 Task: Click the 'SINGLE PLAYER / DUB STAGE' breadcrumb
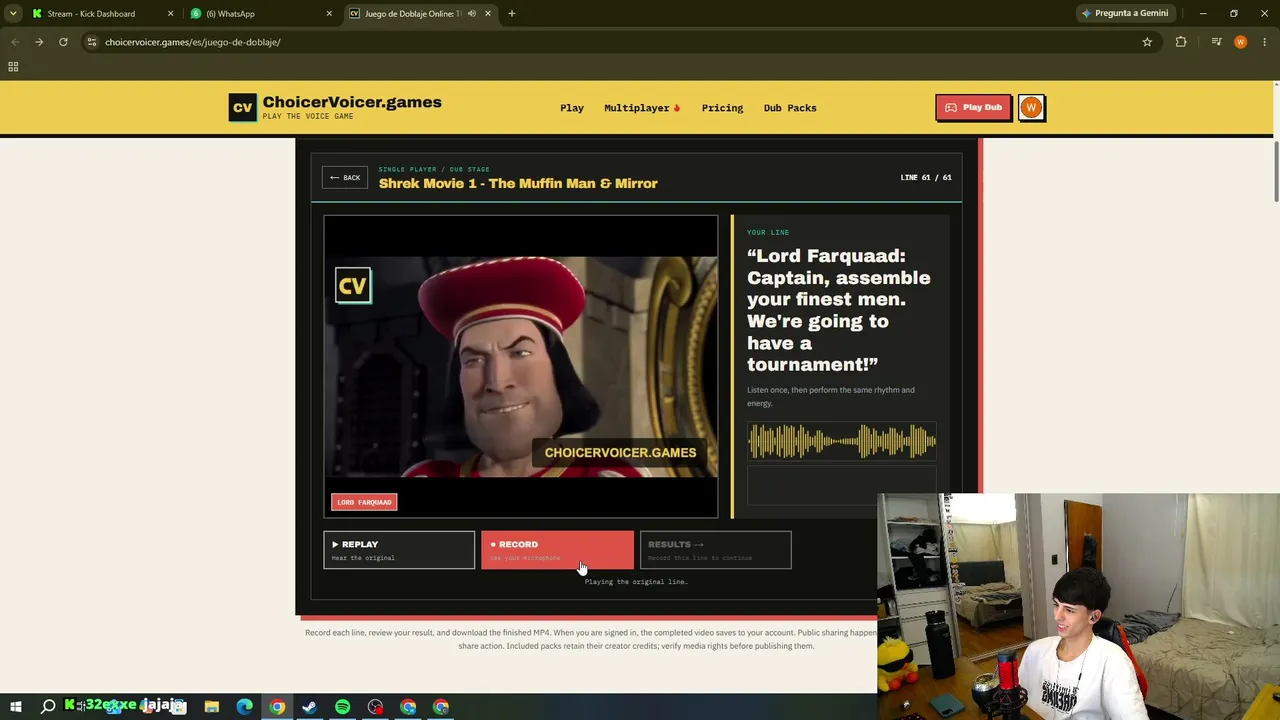pos(434,170)
